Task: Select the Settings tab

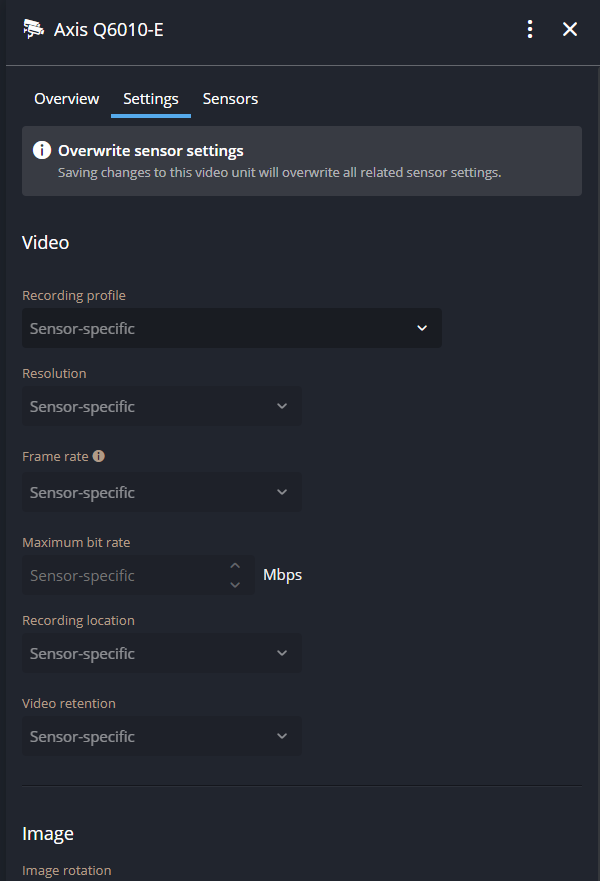Action: pyautogui.click(x=150, y=98)
